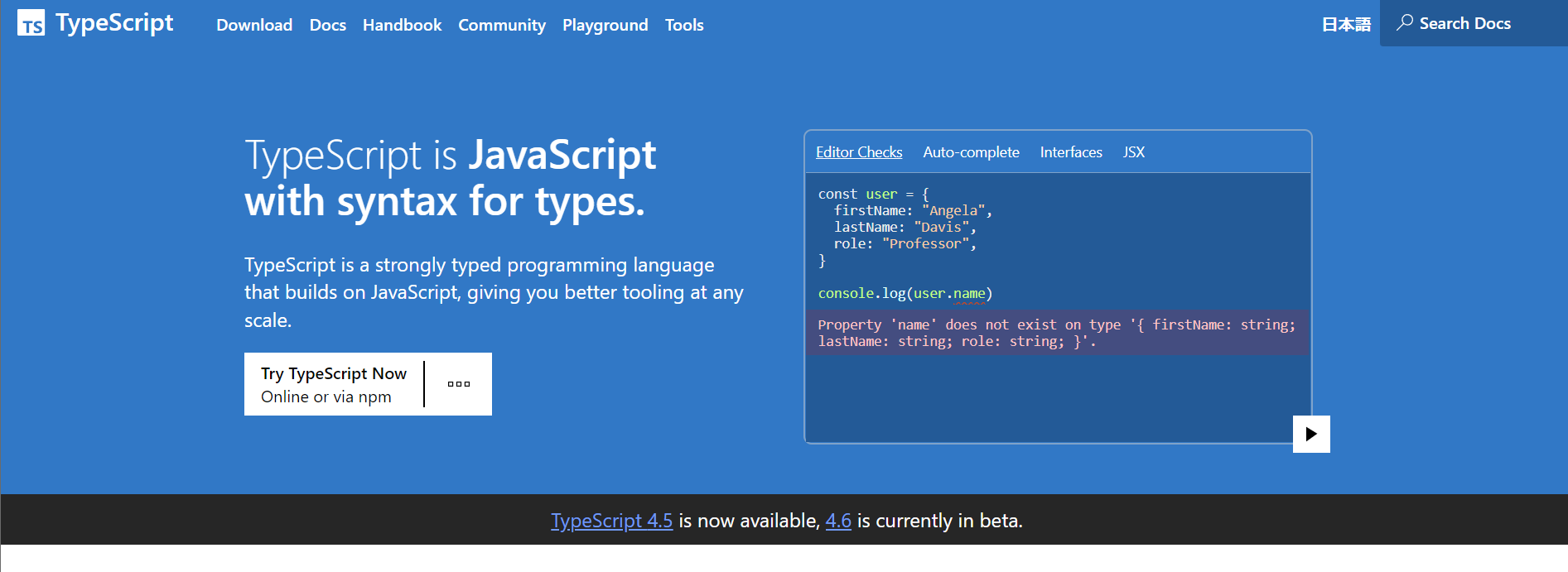Click the magnifier search icon

1405,22
